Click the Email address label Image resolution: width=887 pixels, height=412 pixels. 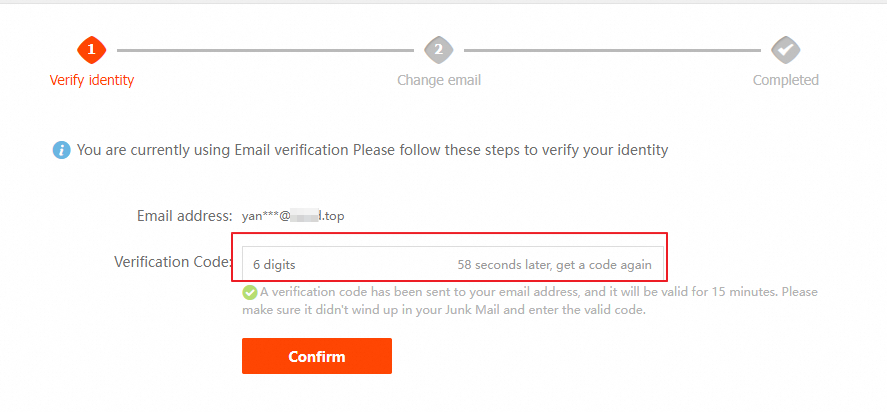pos(184,216)
